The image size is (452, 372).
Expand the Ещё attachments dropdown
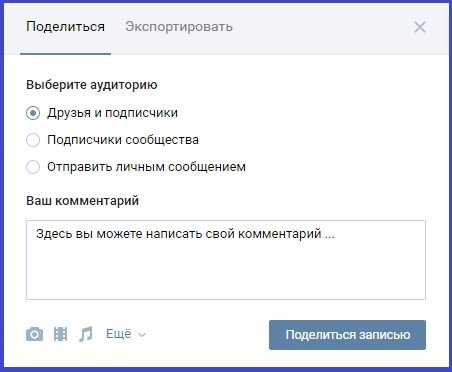[x=126, y=334]
